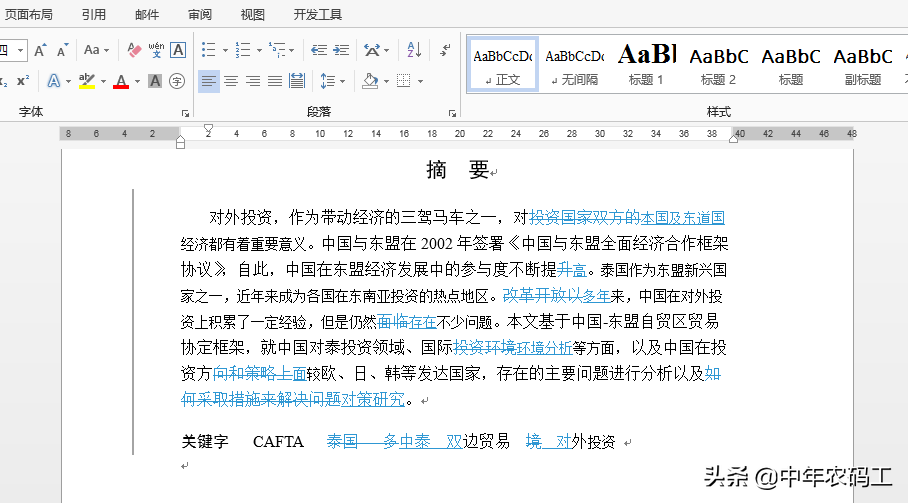
Task: Expand the bullet library dropdown arrow
Action: [225, 51]
